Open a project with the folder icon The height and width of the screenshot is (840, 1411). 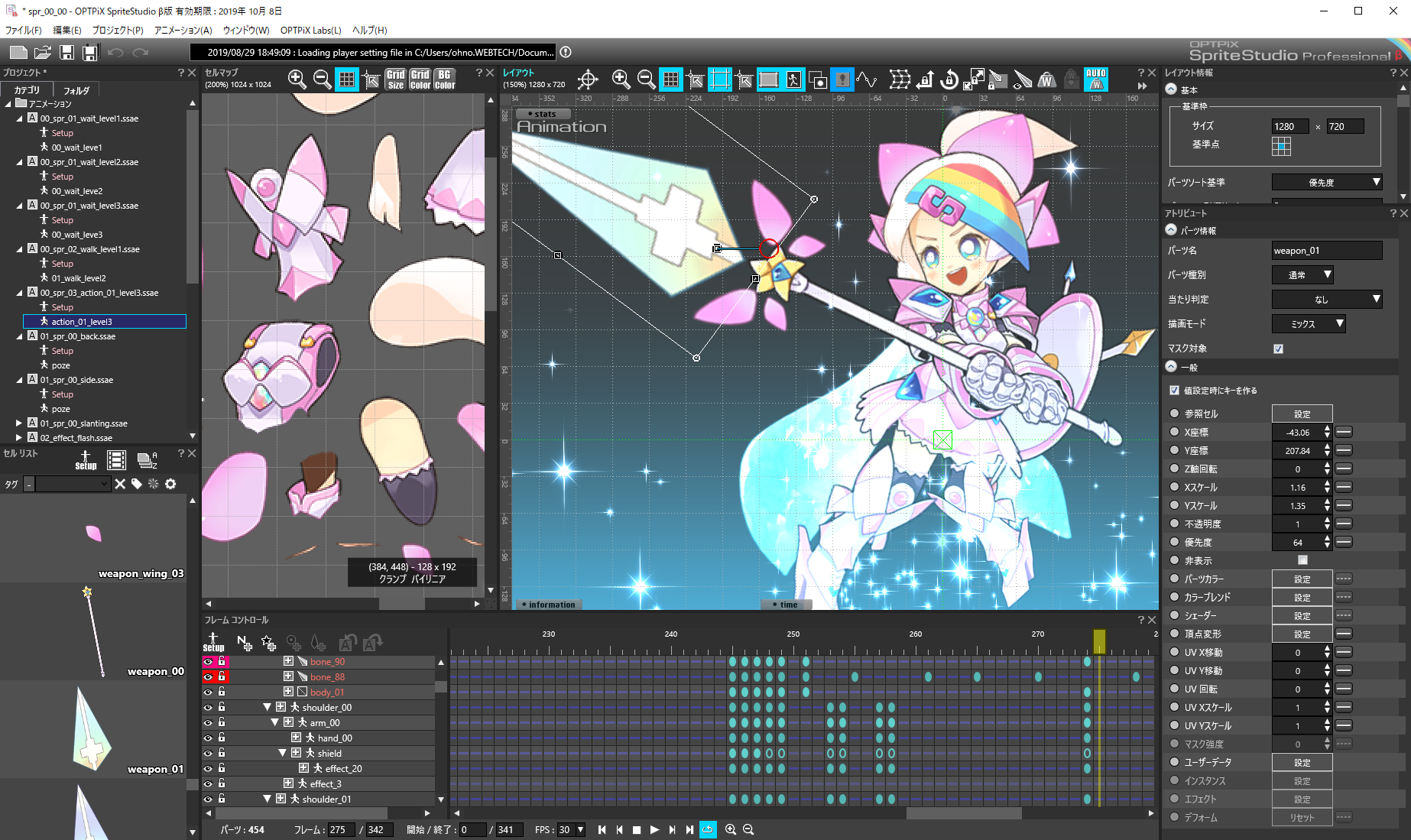coord(43,52)
